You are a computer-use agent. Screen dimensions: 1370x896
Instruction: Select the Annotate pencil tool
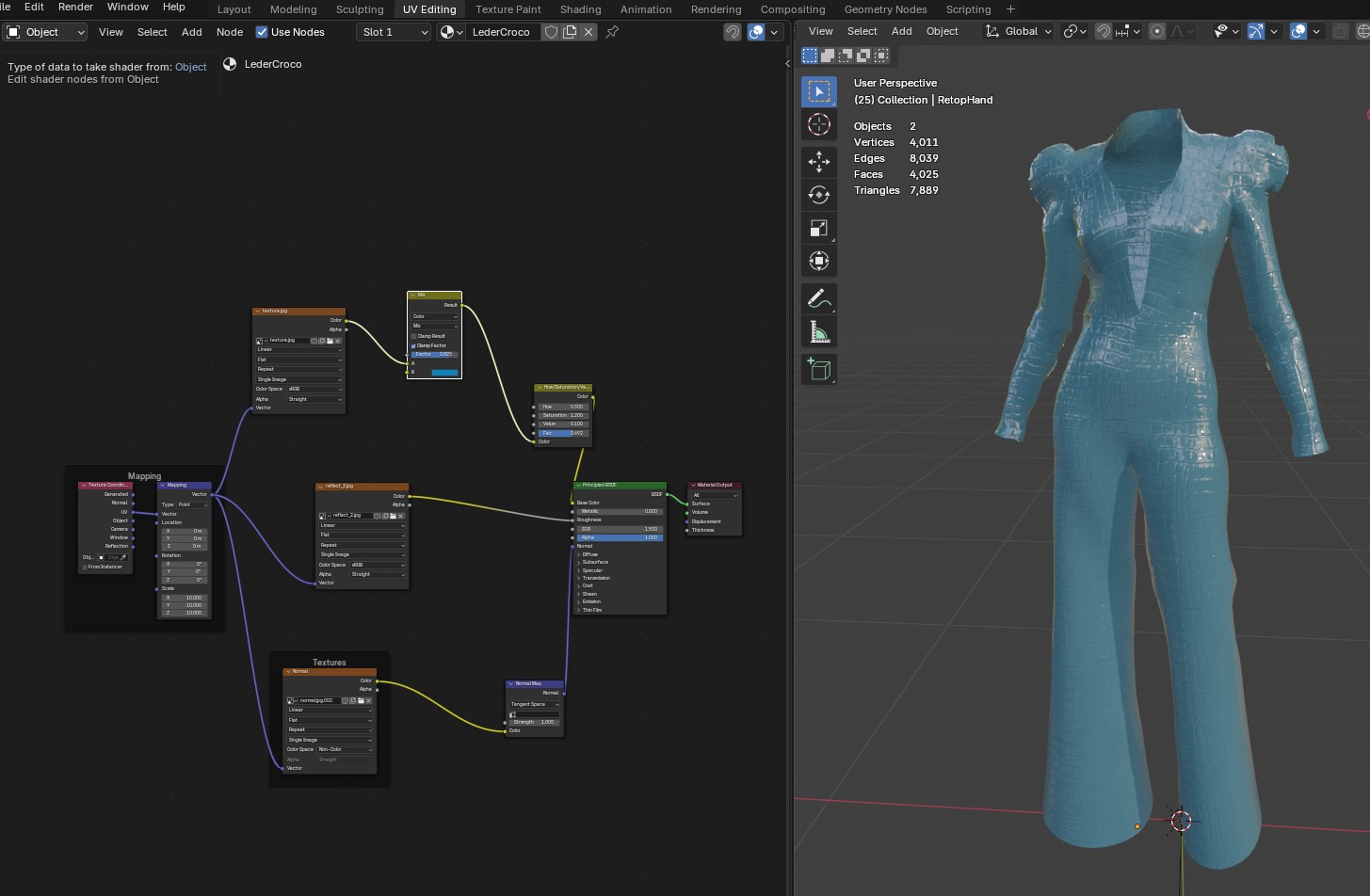(x=818, y=299)
